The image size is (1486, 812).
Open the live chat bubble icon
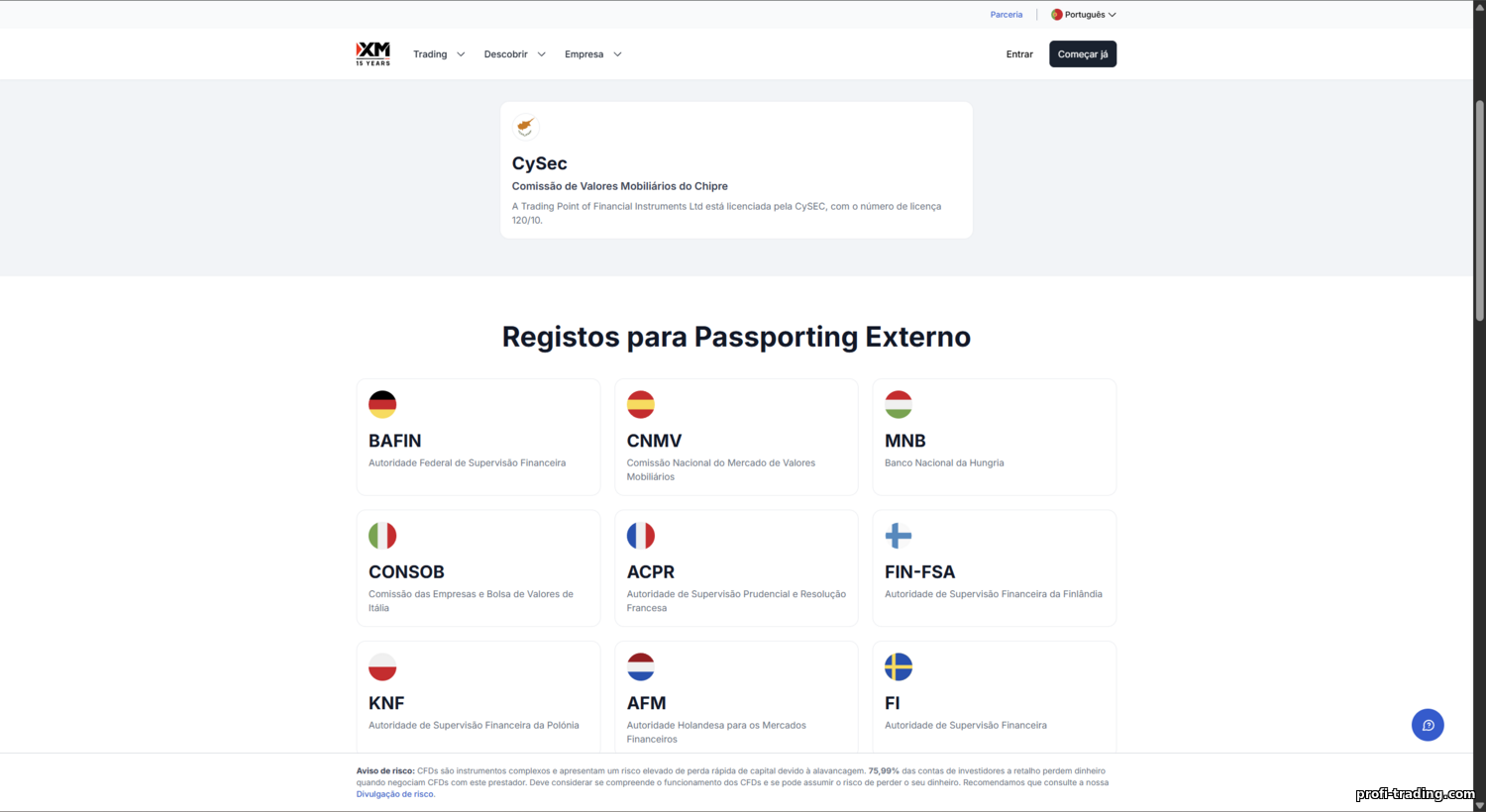tap(1428, 725)
